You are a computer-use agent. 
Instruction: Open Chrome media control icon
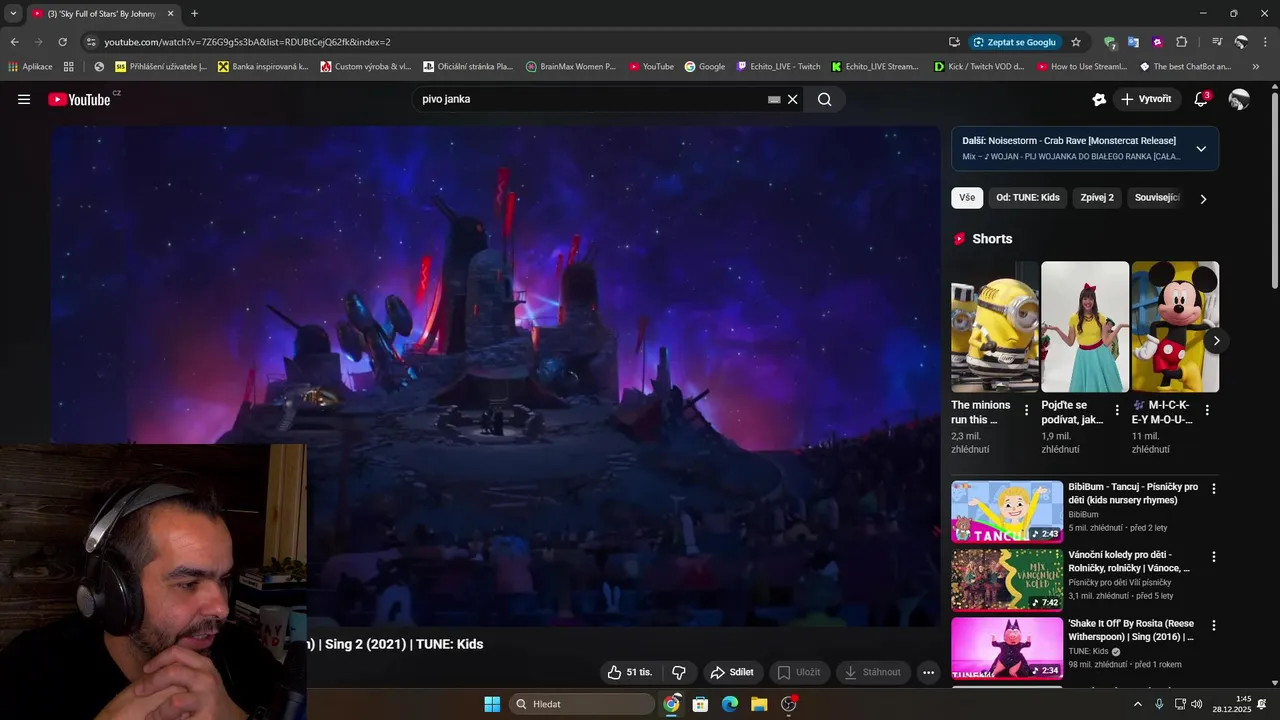(x=1217, y=42)
